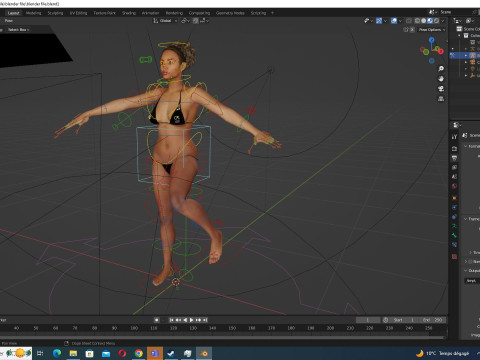This screenshot has height=360, width=480.
Task: Select rendered viewport shading
Action: tap(436, 21)
